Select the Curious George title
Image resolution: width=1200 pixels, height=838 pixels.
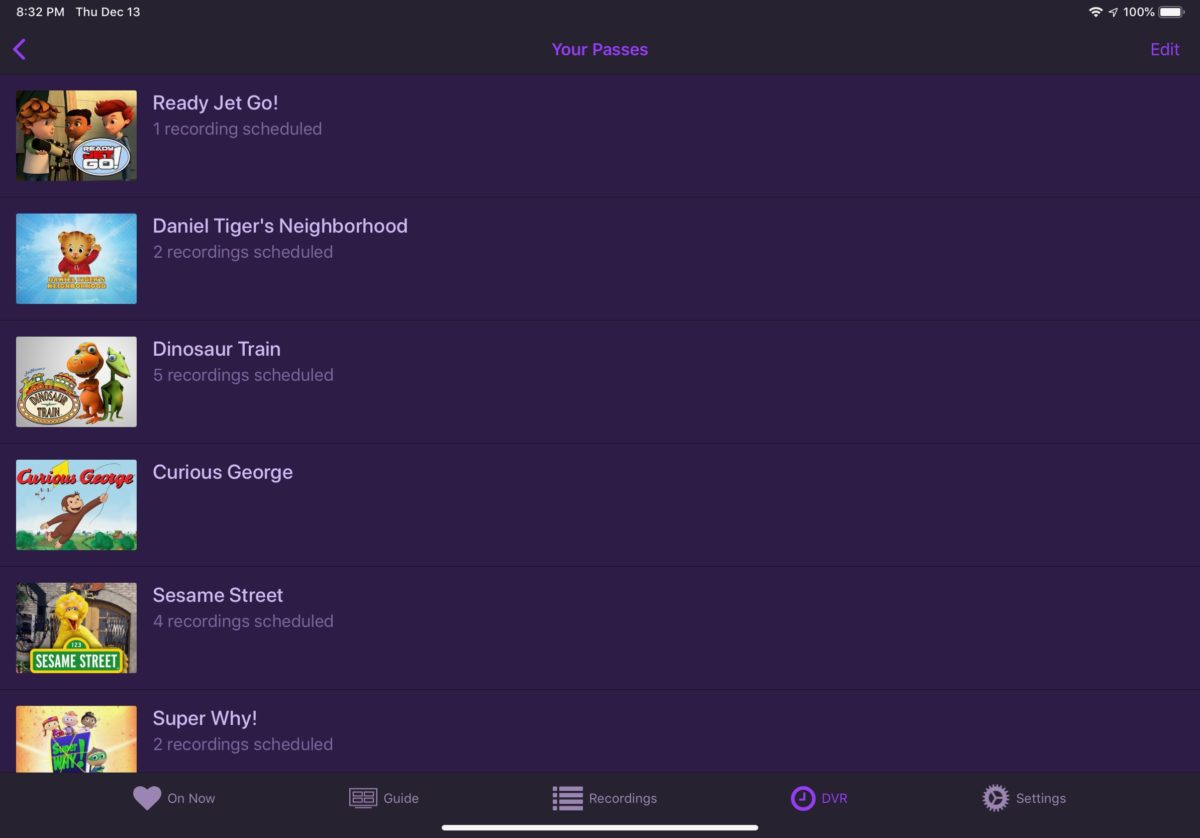(x=223, y=472)
